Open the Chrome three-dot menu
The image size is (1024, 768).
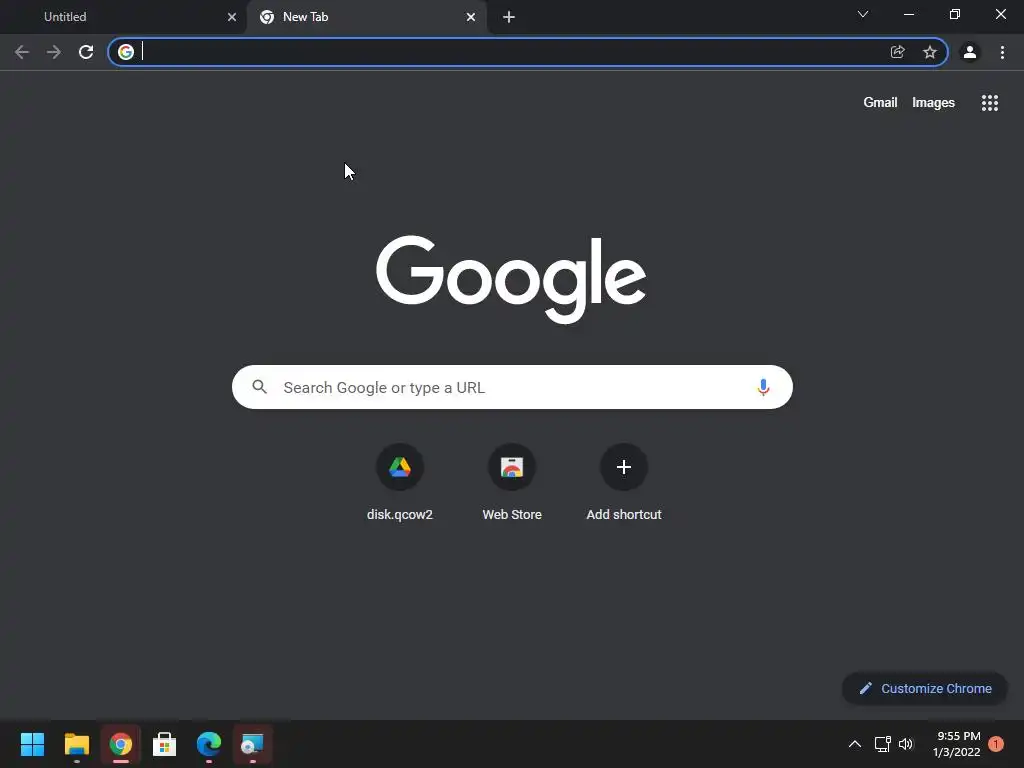(1002, 52)
